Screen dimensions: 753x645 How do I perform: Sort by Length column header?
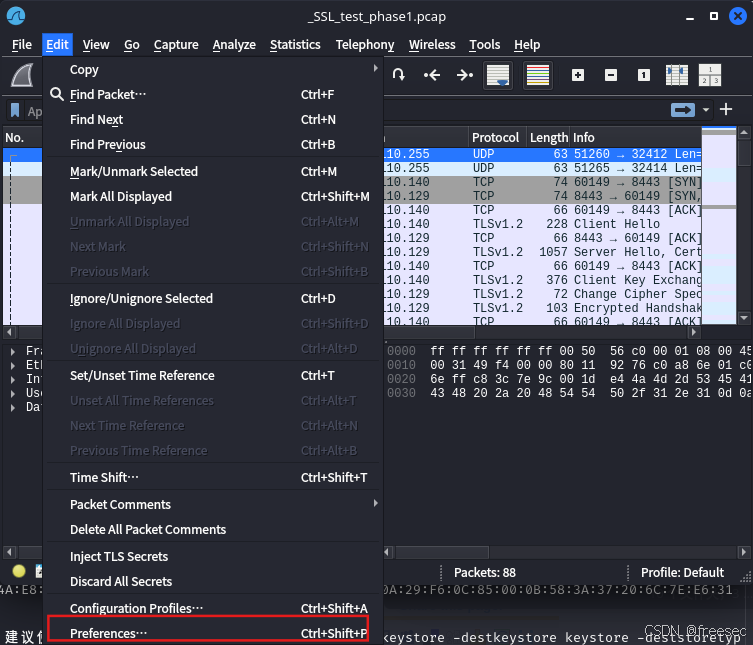coord(548,137)
